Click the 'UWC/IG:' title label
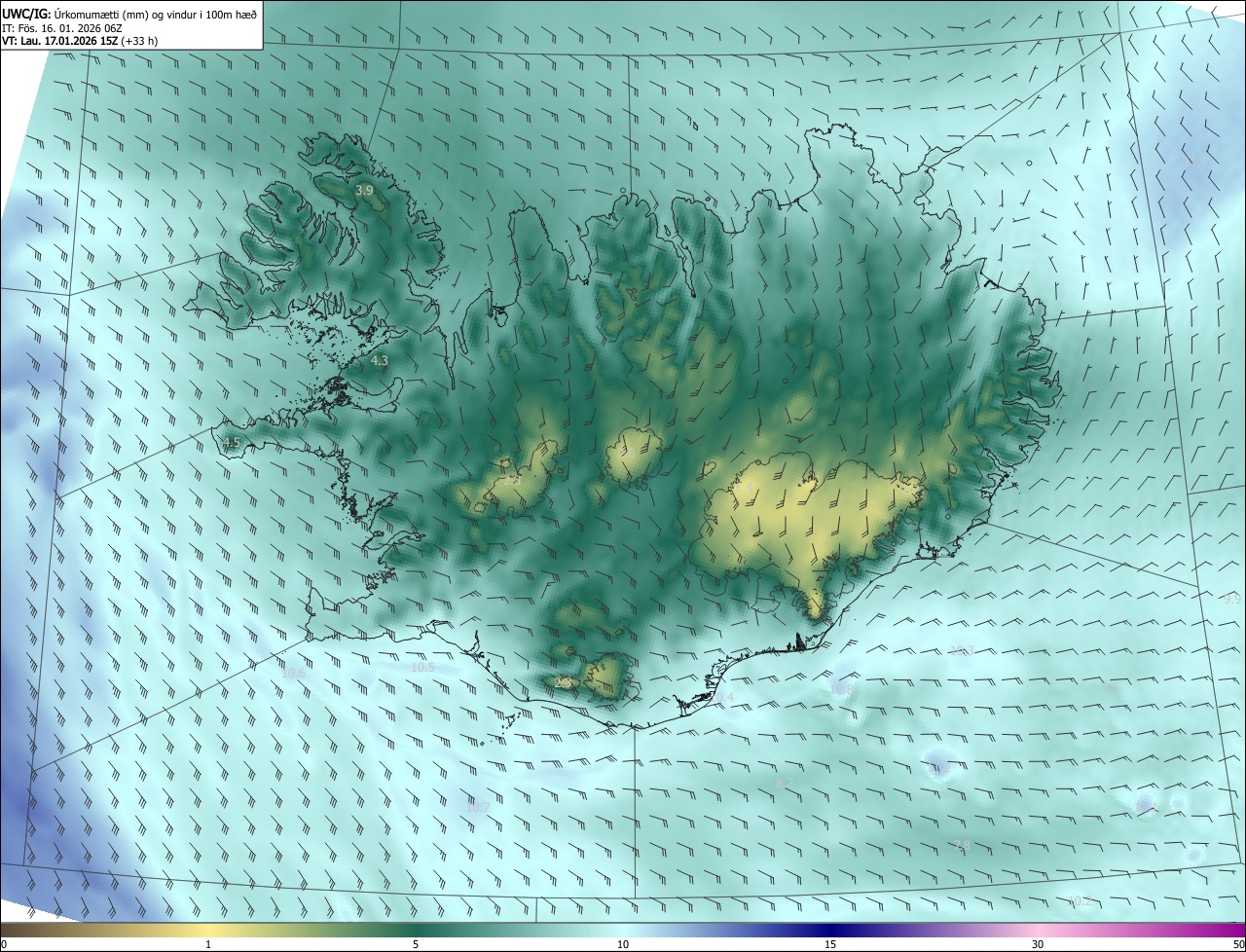1246x952 pixels. [x=26, y=14]
